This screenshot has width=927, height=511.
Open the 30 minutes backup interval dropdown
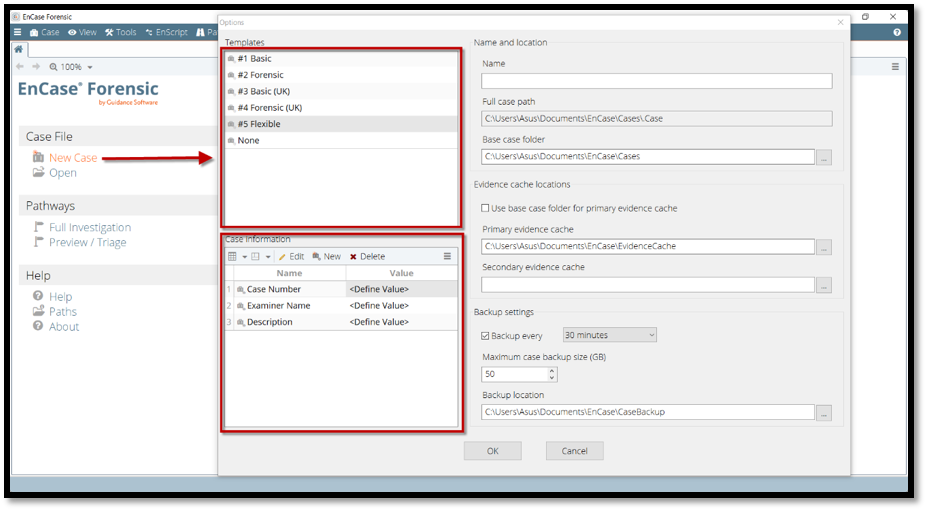coord(609,335)
